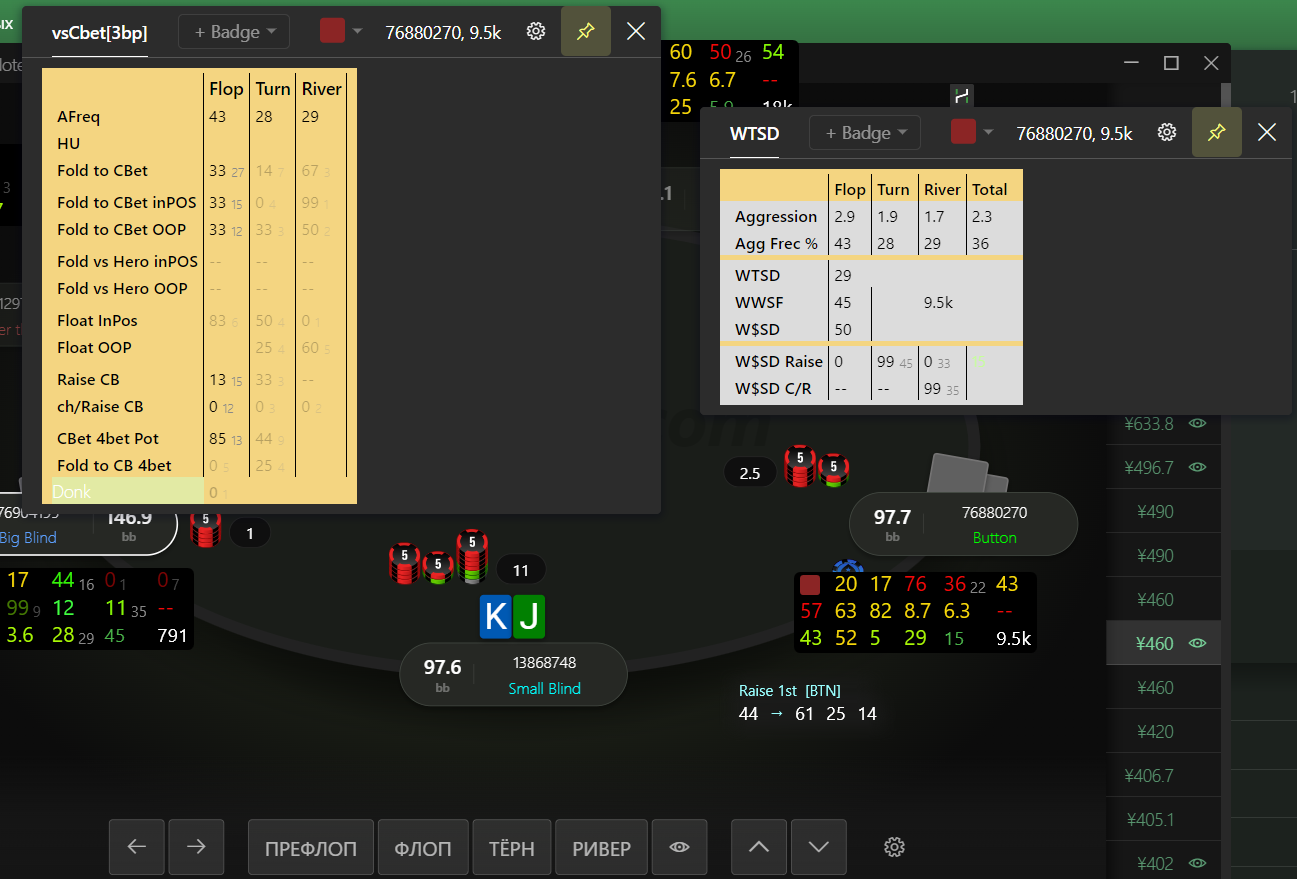Toggle eye icon on ¥633.8 row

click(x=1197, y=423)
